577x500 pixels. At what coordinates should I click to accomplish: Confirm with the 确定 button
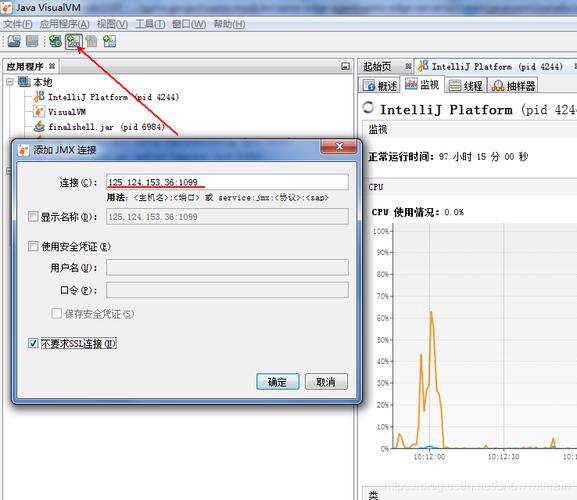click(x=277, y=382)
